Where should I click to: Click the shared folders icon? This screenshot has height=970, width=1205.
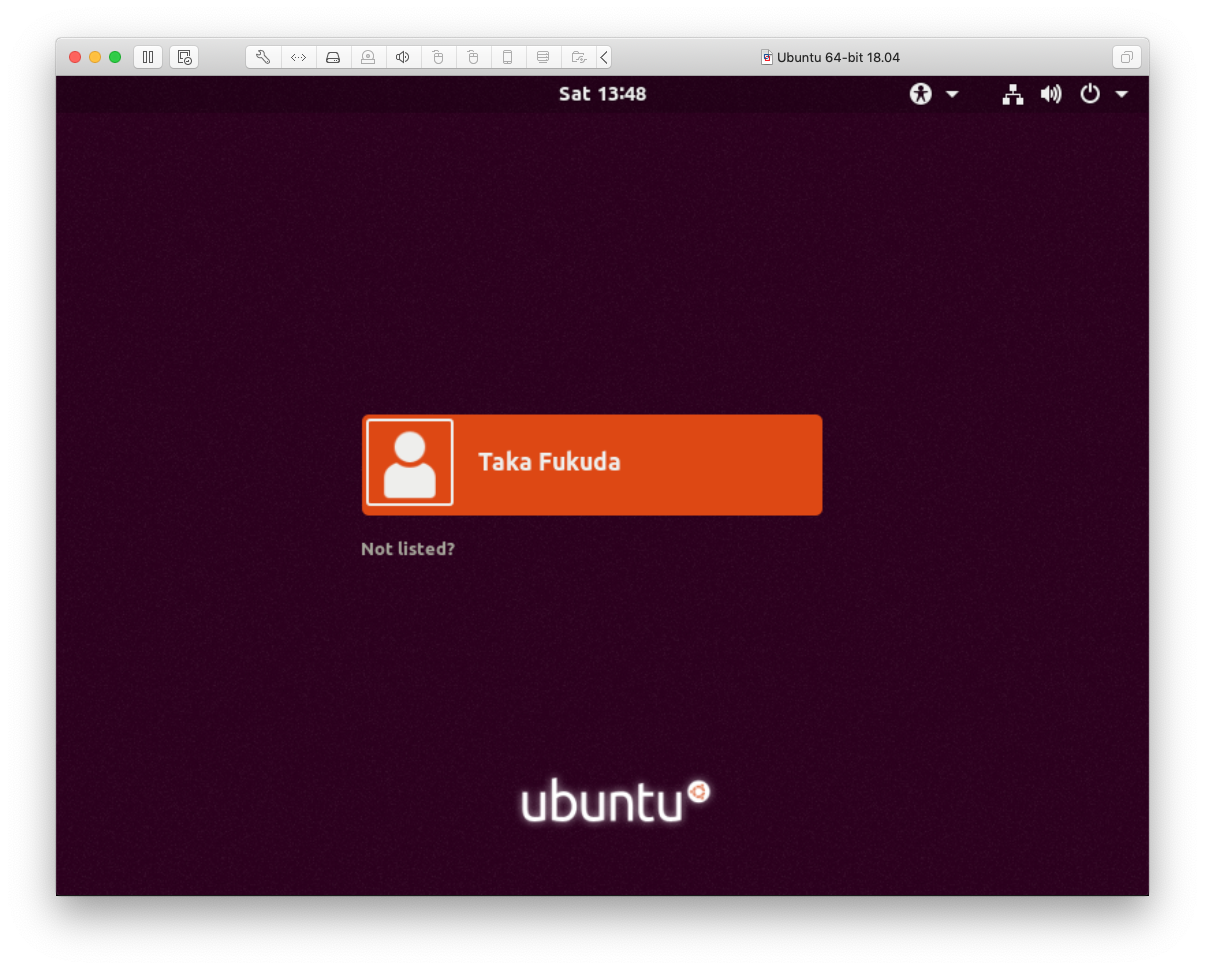(x=578, y=57)
